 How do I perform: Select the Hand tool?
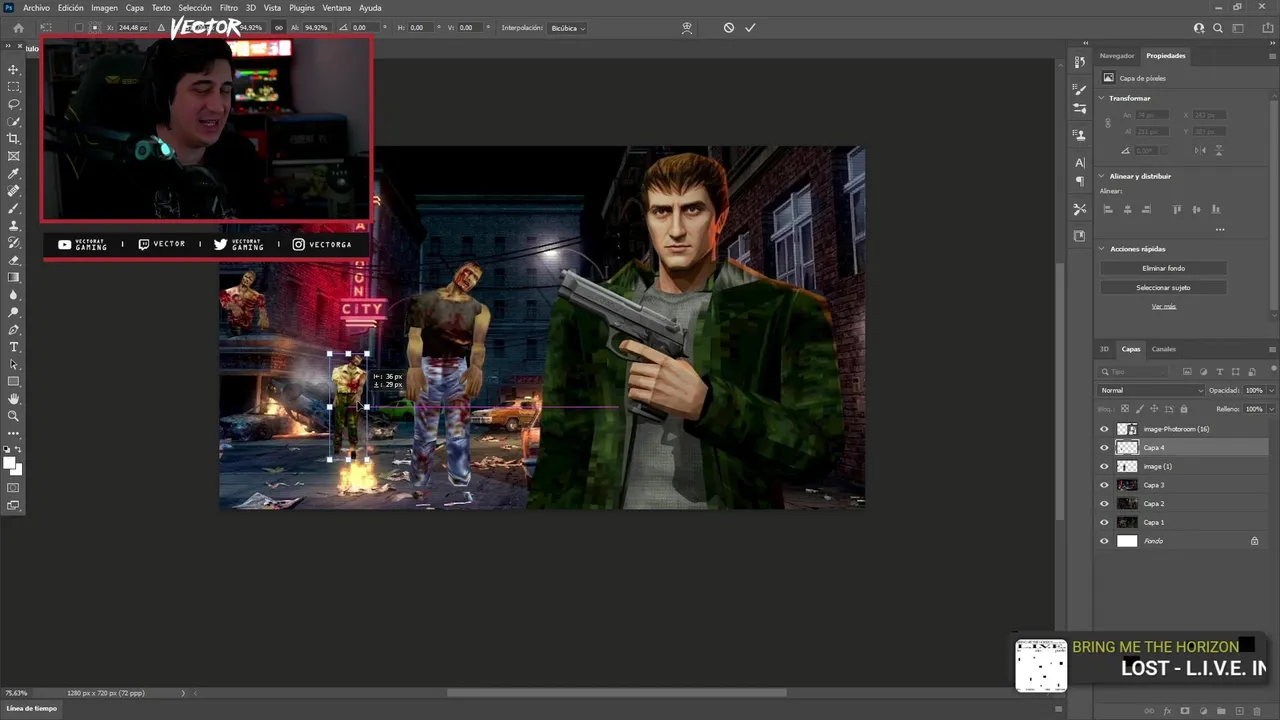pos(14,399)
